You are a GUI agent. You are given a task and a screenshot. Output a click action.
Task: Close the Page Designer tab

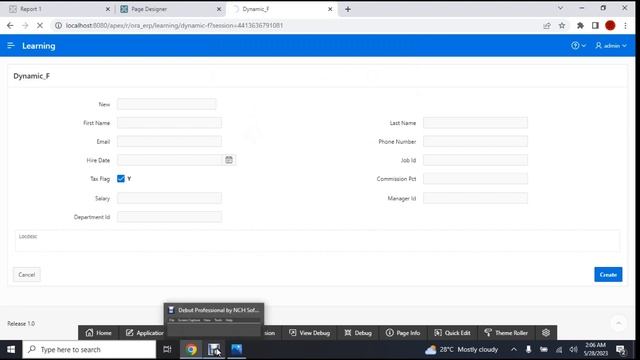click(x=219, y=9)
